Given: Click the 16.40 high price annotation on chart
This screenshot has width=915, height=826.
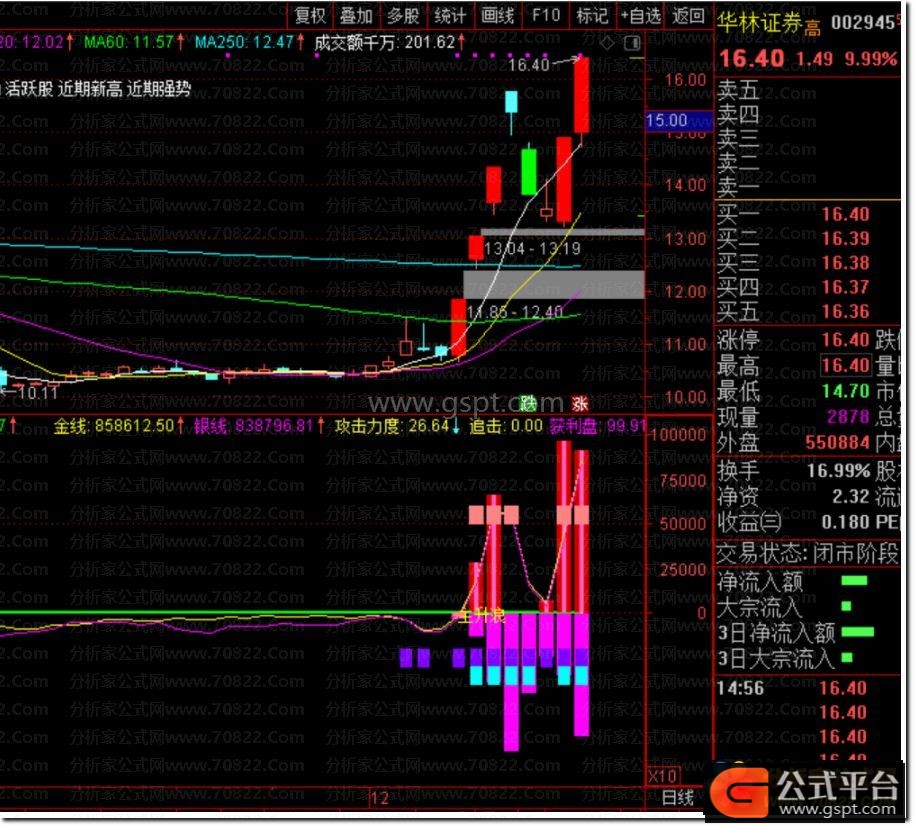Looking at the screenshot, I should click(528, 65).
